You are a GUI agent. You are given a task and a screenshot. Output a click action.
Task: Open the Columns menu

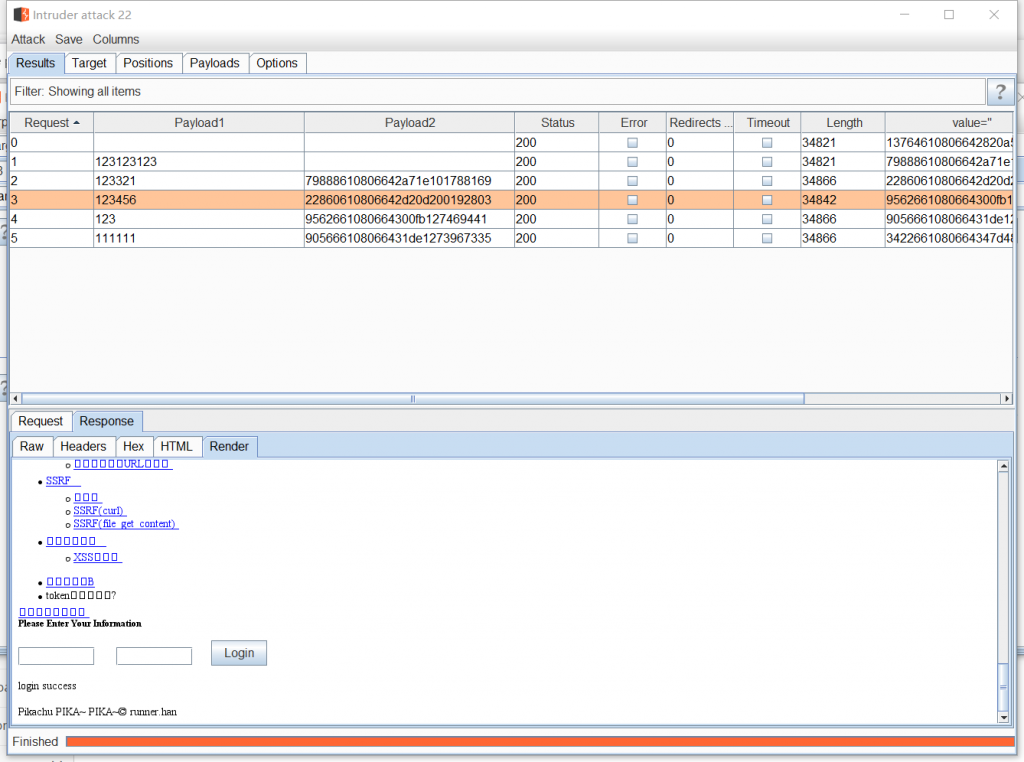[x=116, y=39]
